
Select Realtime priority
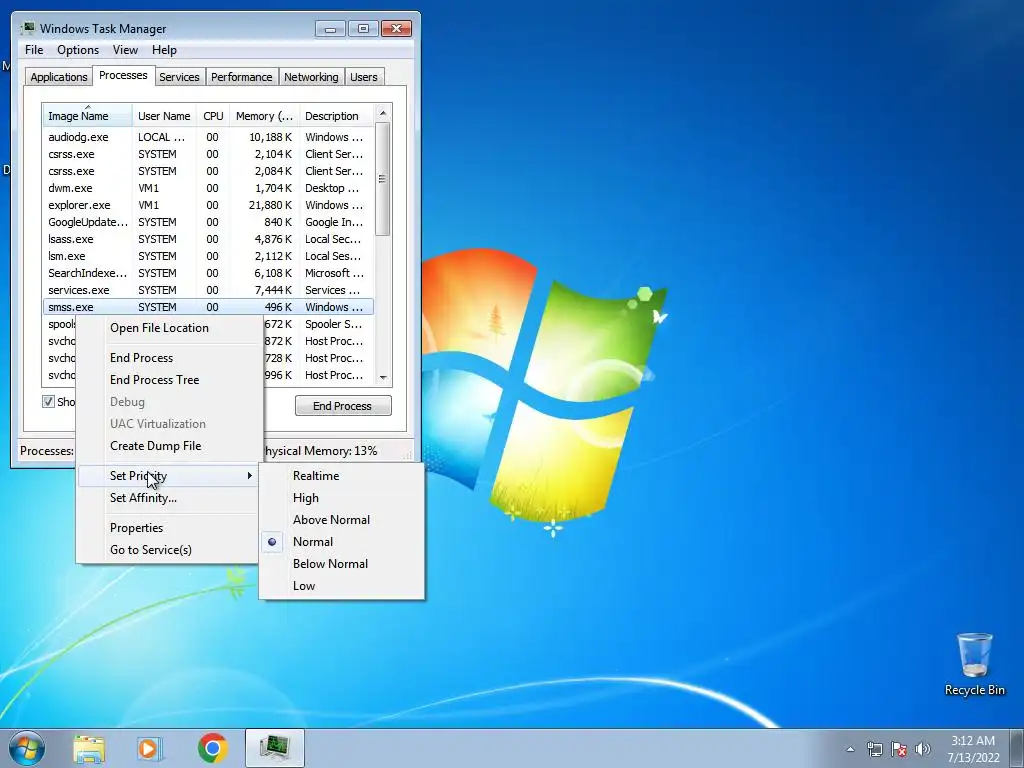(342, 475)
